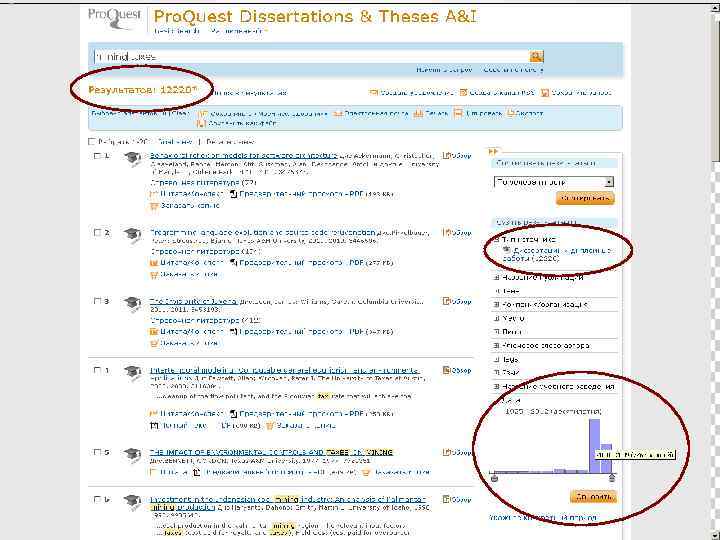The height and width of the screenshot is (540, 720).
Task: Click the orange sort button in sidebar
Action: click(x=585, y=198)
